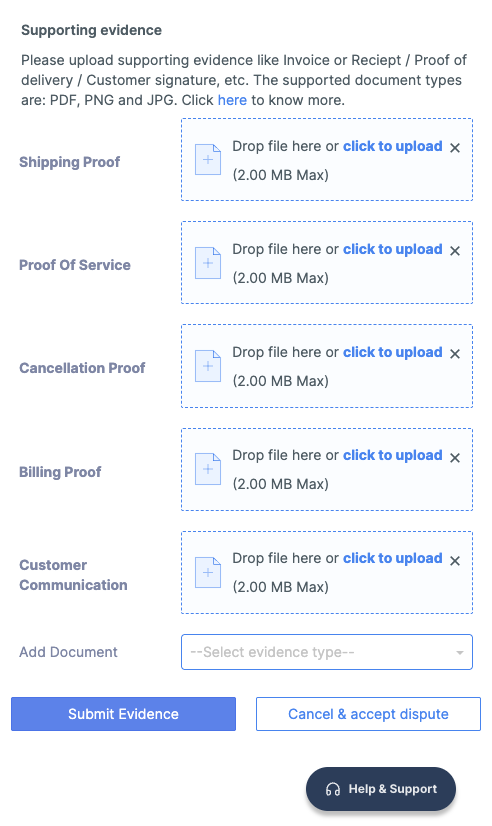
Task: Click 'click to upload' for Shipping Proof
Action: tap(392, 146)
